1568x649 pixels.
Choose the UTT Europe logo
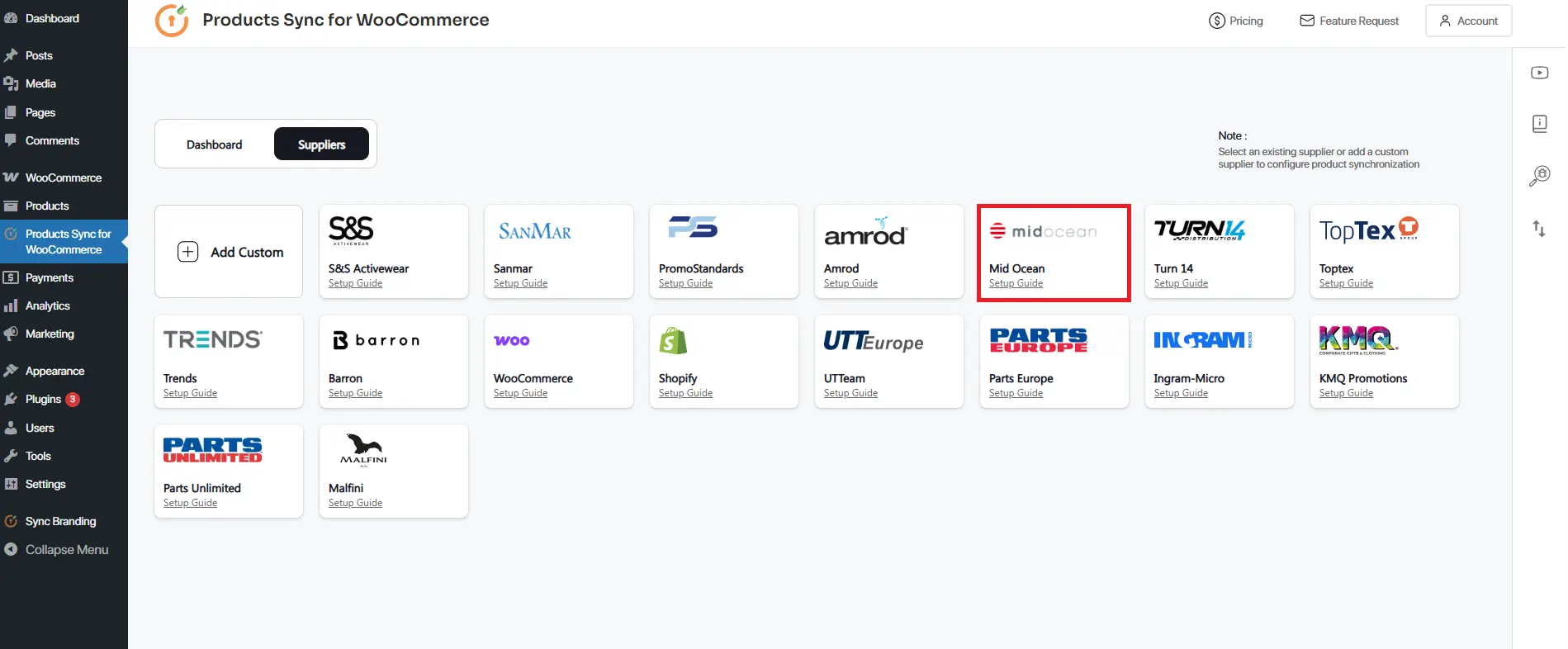coord(874,341)
